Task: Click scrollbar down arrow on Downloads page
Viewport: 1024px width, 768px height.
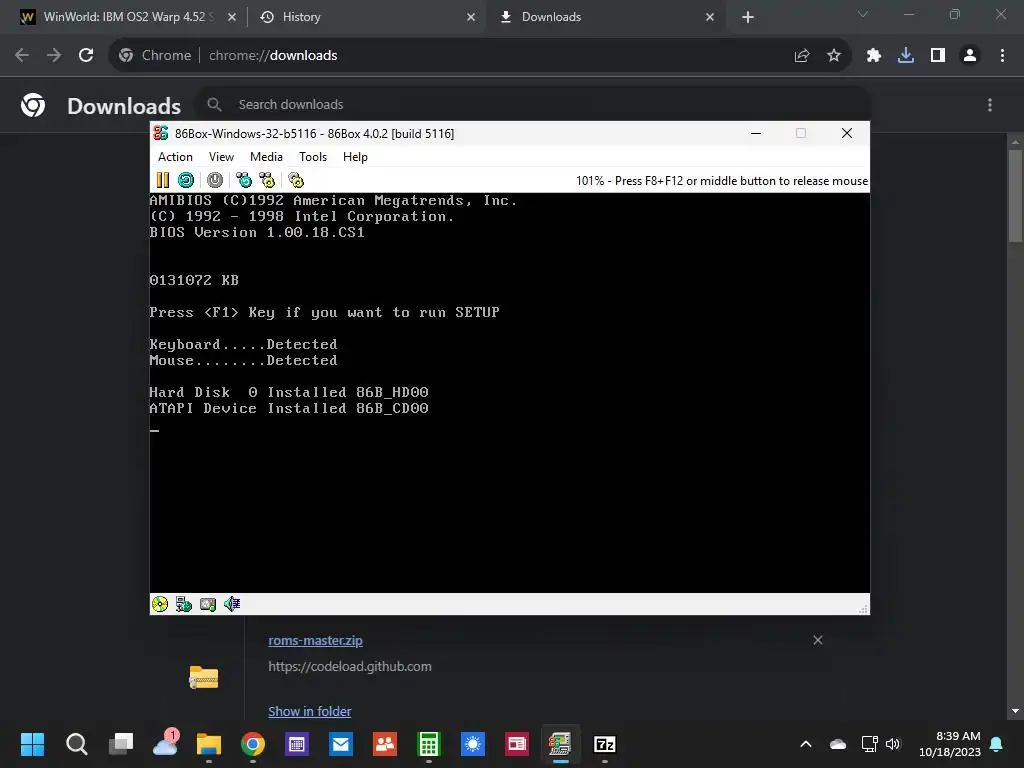Action: coord(1015,711)
